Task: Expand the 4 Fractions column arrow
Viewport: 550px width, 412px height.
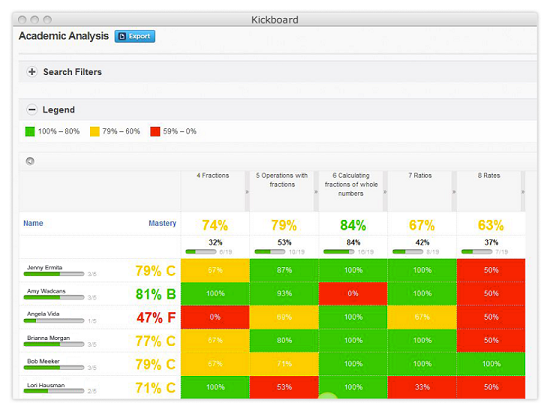Action: click(247, 192)
